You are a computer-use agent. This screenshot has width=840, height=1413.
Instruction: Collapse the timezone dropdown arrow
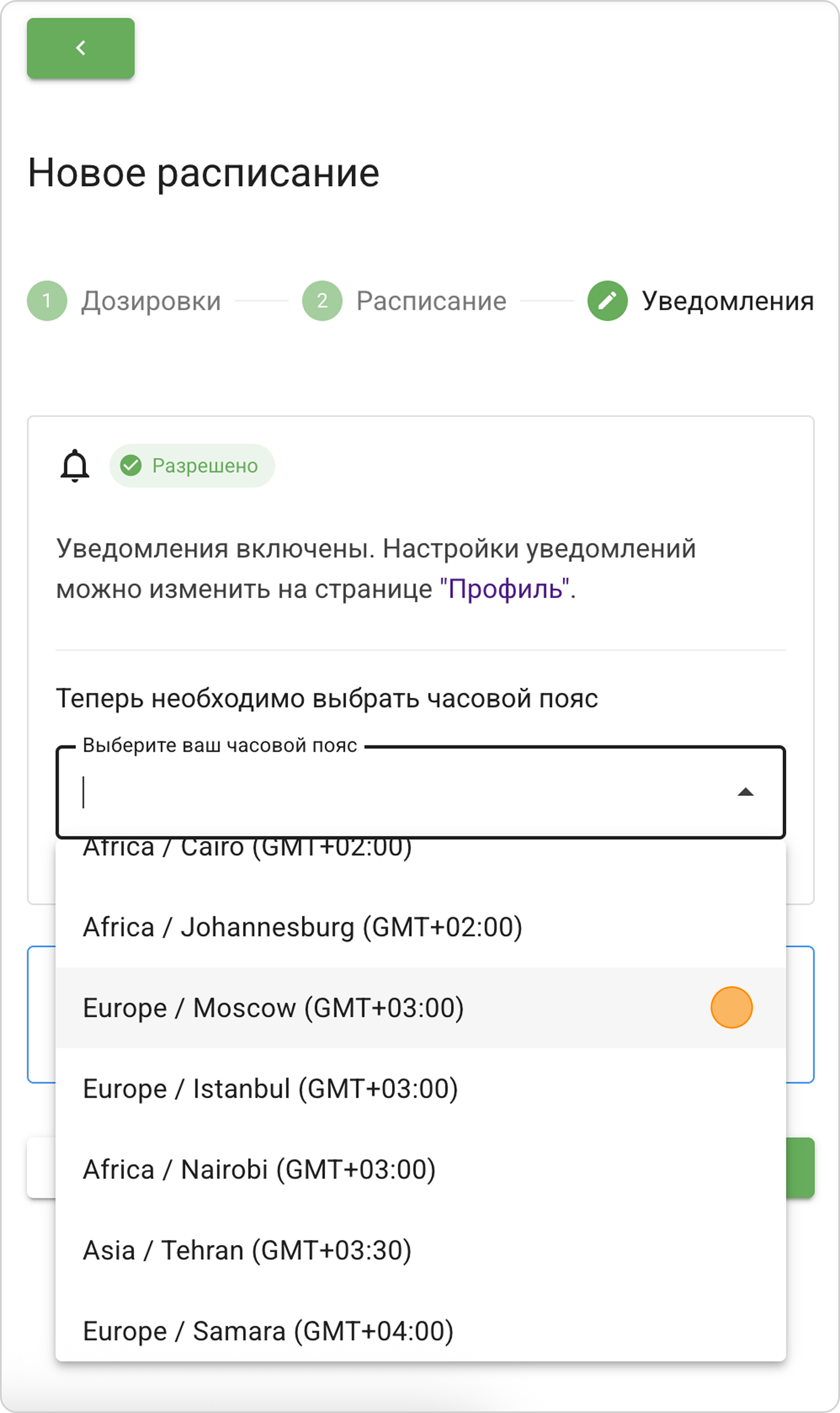(x=745, y=792)
